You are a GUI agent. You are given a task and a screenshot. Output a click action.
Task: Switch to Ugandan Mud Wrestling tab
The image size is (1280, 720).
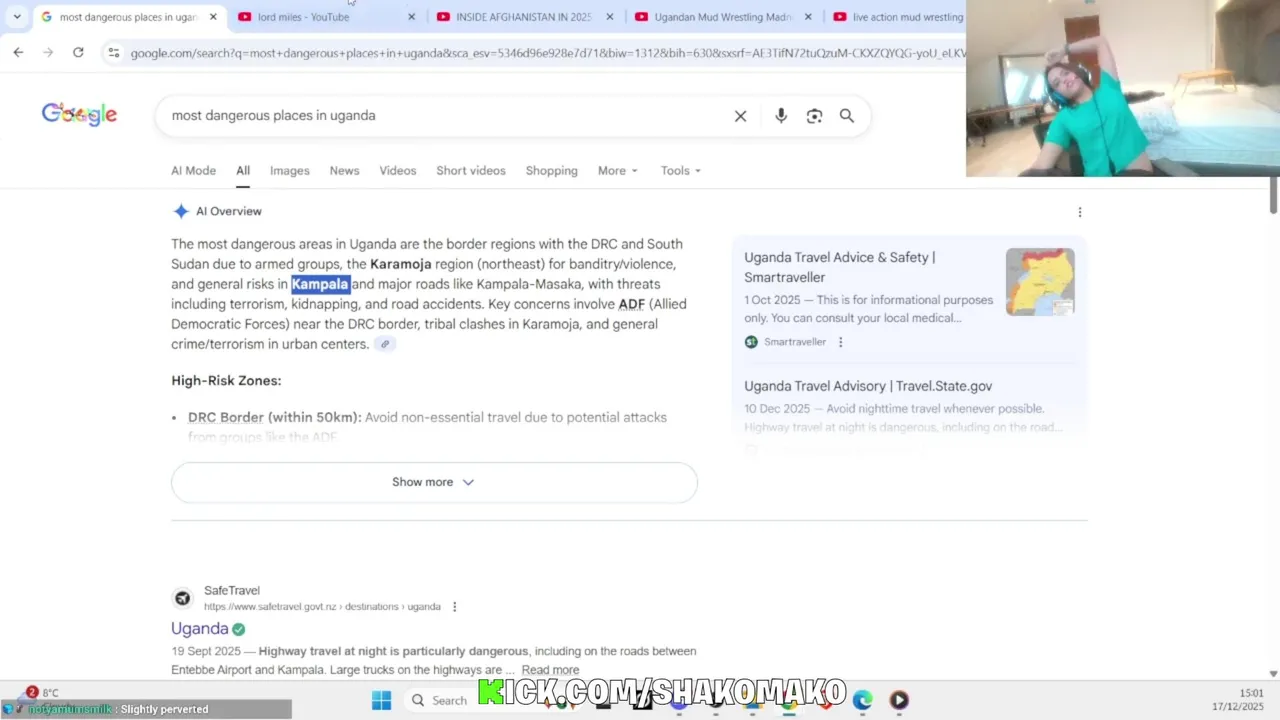click(x=722, y=17)
